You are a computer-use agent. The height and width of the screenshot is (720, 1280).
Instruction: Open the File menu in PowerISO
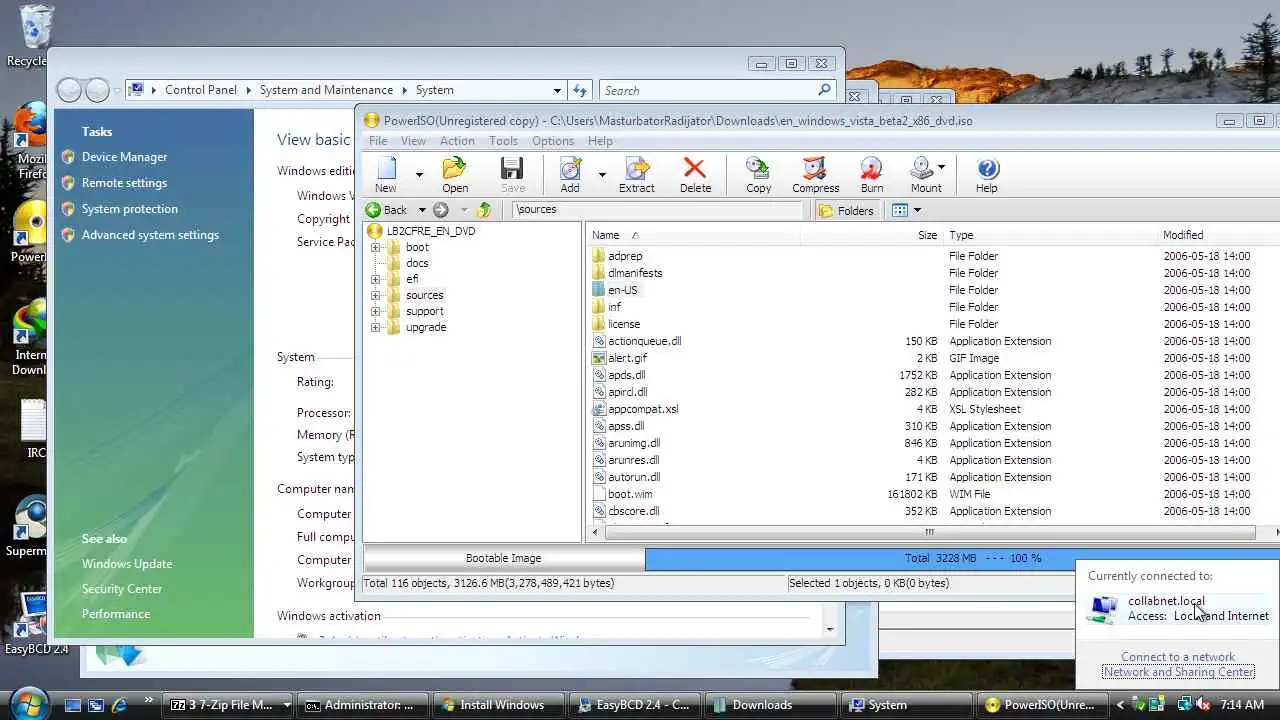(x=378, y=141)
